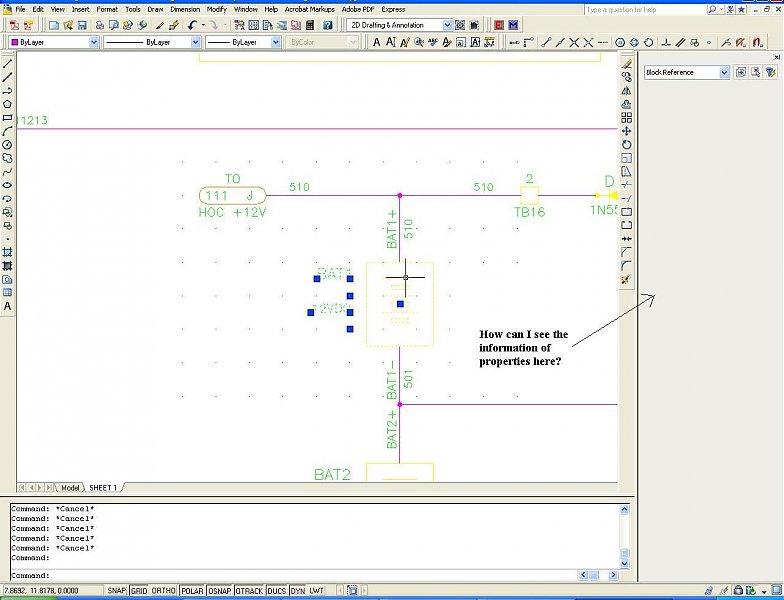Image resolution: width=784 pixels, height=600 pixels.
Task: Open the Format menu
Action: coord(106,10)
